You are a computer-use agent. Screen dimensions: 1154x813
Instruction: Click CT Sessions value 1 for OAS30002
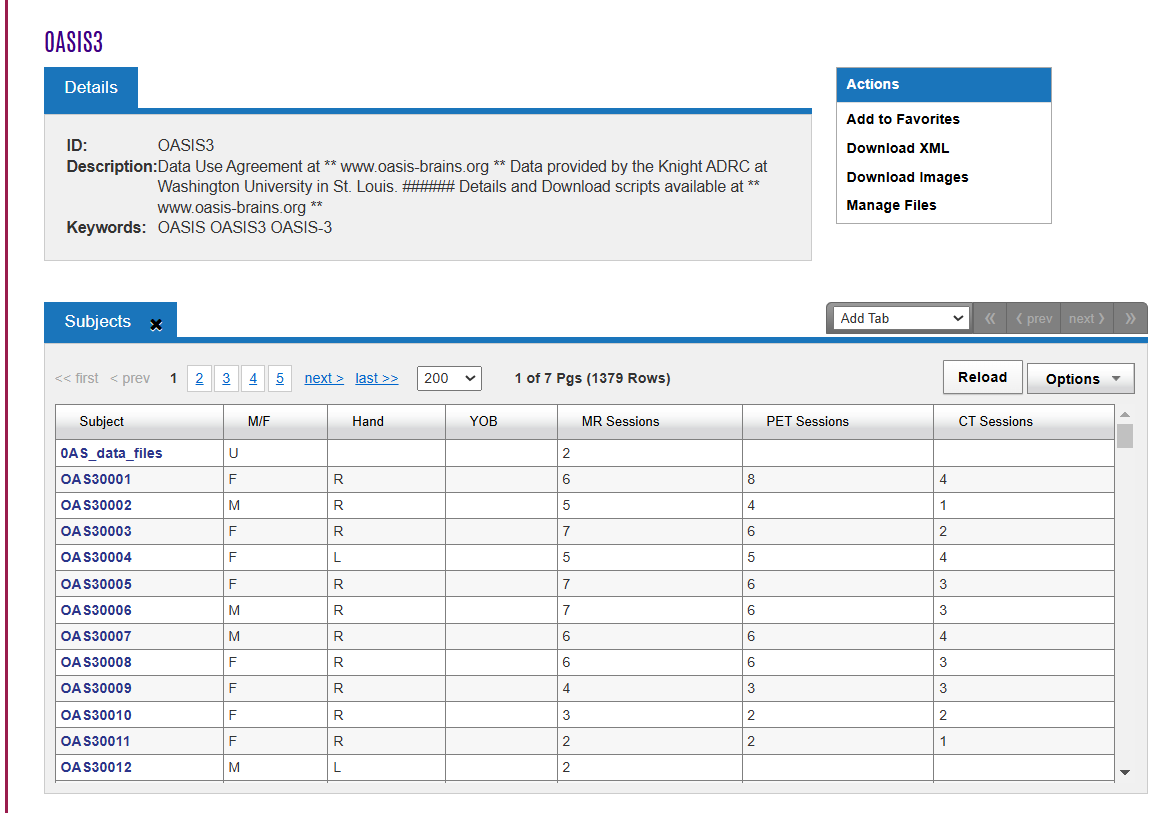[943, 505]
